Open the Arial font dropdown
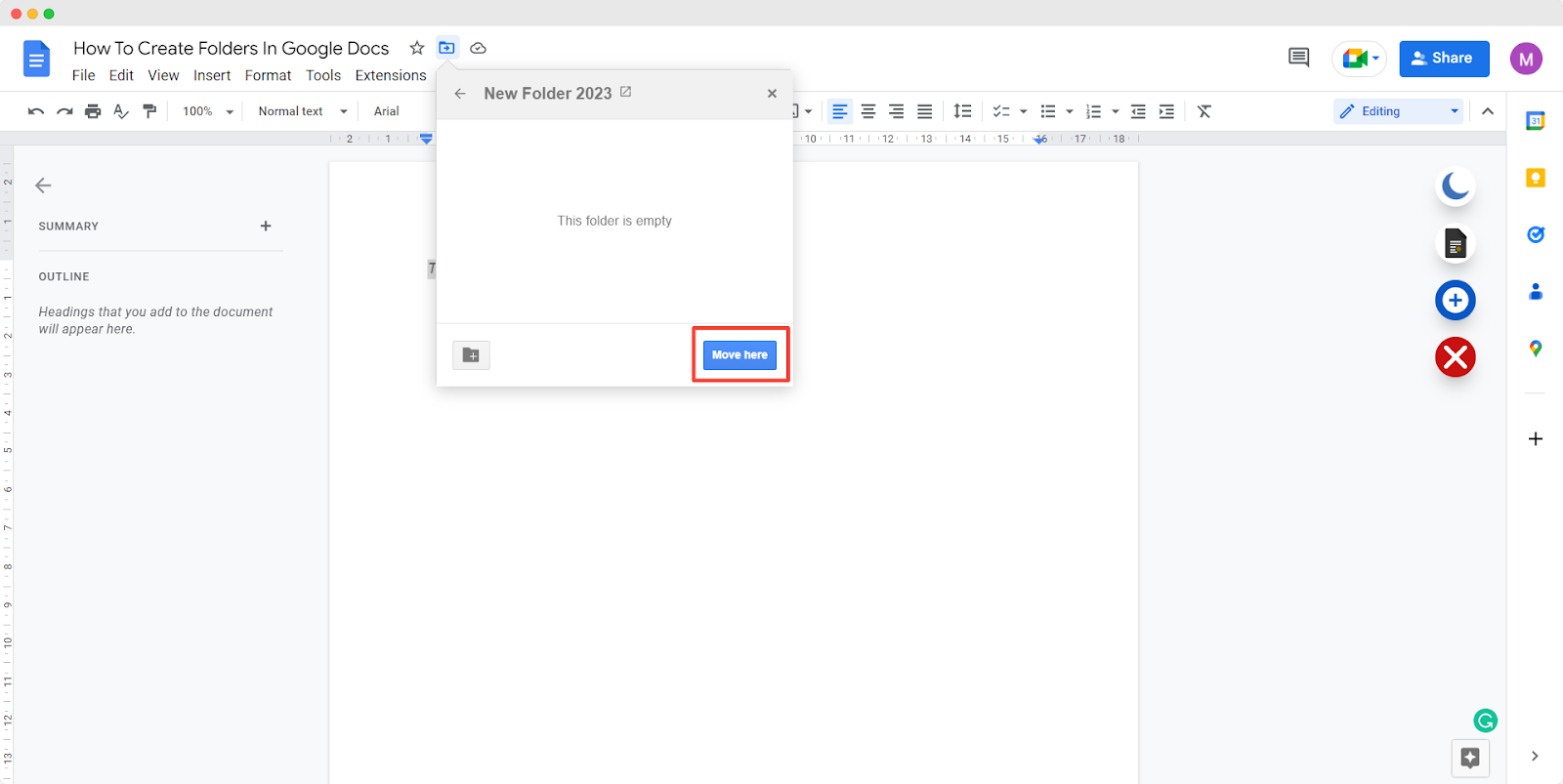Screen dimensions: 1563x784 click(387, 111)
